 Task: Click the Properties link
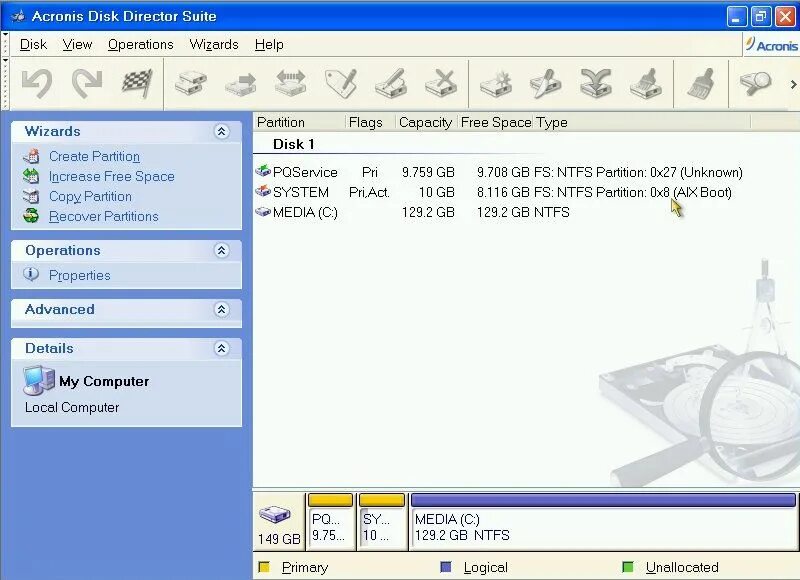tap(80, 275)
